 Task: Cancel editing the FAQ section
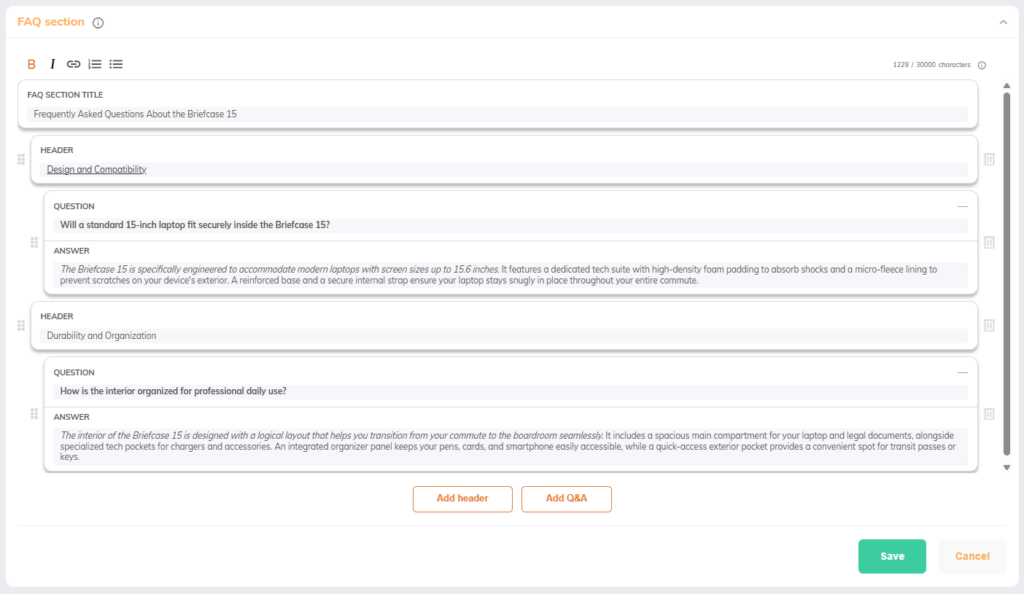coord(972,556)
